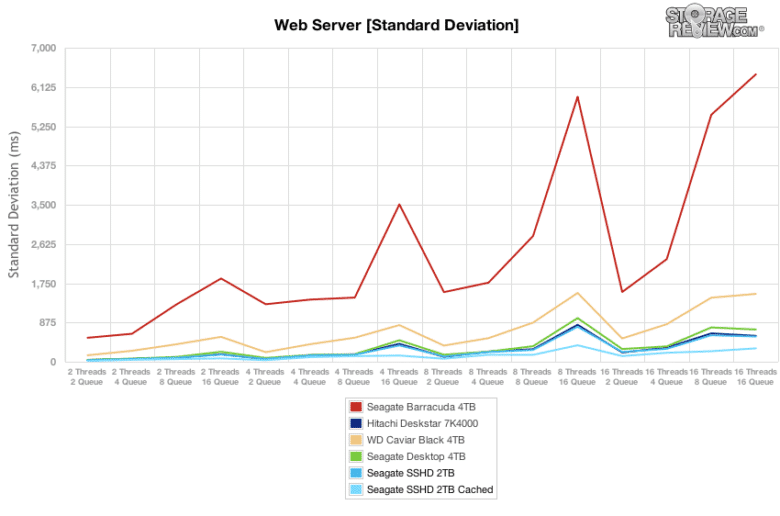Click the Barracuda red peak at 8 Threads 16 Queue

[x=578, y=97]
